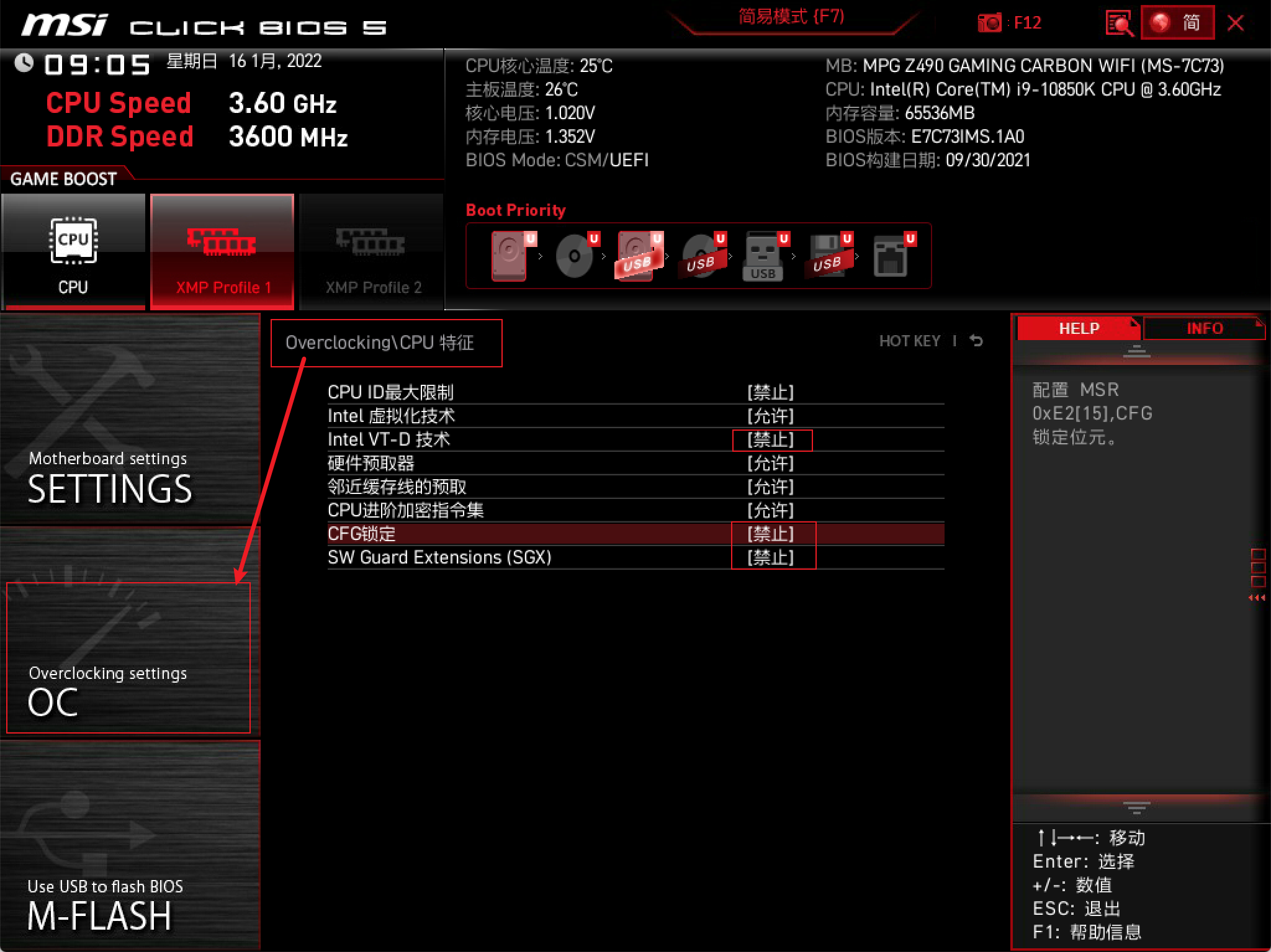This screenshot has width=1271, height=952.
Task: Click the screenshot camera F12 icon
Action: click(990, 23)
